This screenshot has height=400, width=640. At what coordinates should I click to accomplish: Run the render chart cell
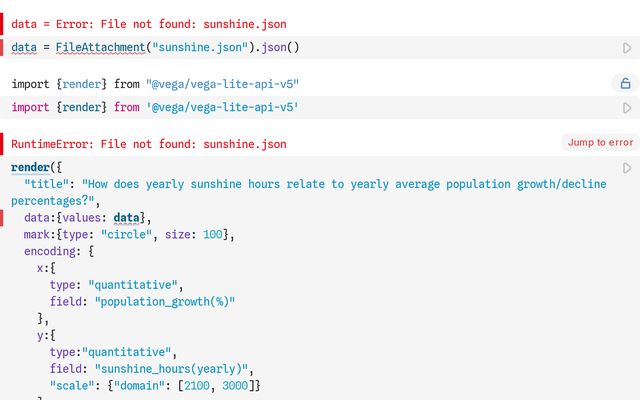pyautogui.click(x=627, y=168)
